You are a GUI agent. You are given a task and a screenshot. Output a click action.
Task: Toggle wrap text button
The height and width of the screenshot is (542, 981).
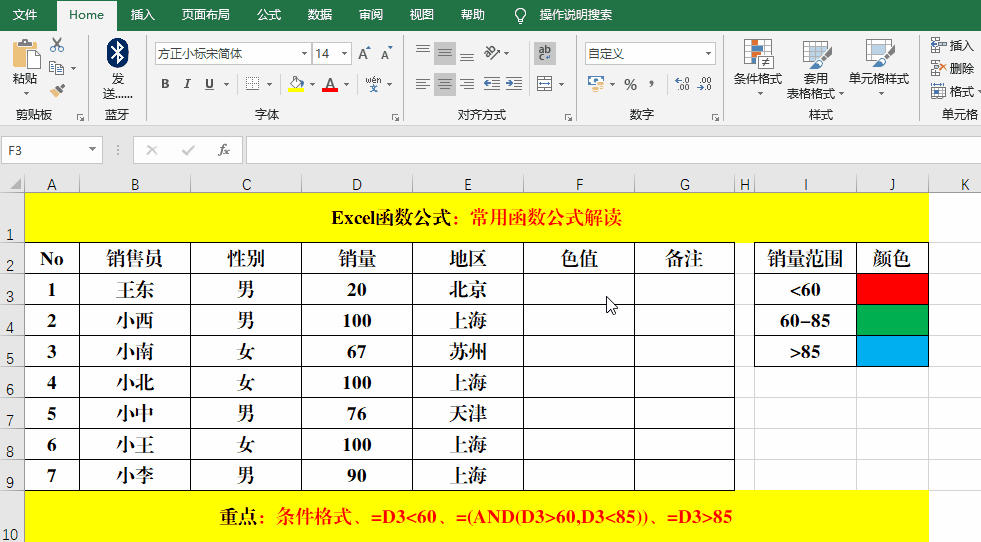(x=545, y=53)
